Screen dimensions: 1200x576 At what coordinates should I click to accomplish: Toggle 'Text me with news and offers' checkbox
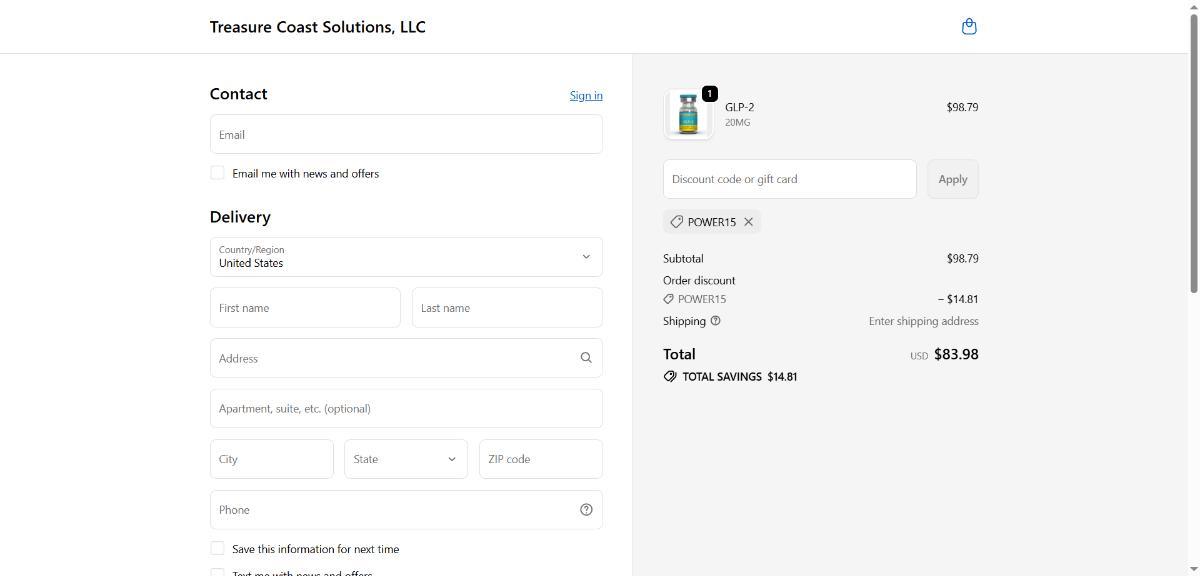click(x=217, y=573)
